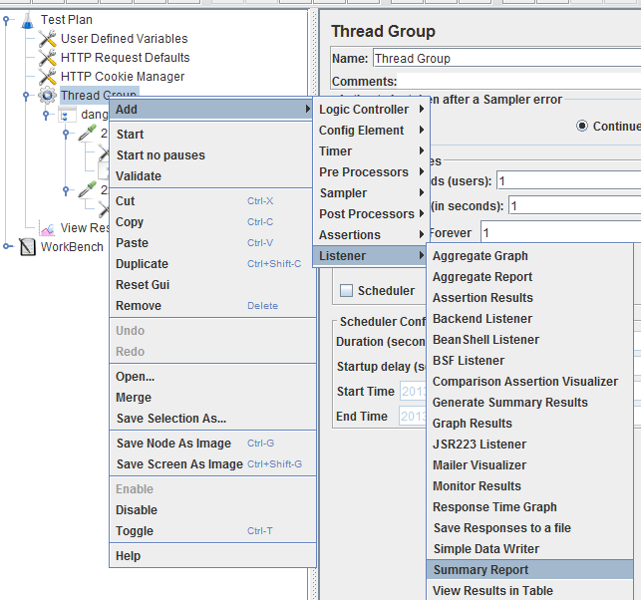Viewport: 641px width, 600px height.
Task: Click Reset Gui
Action: click(213, 285)
